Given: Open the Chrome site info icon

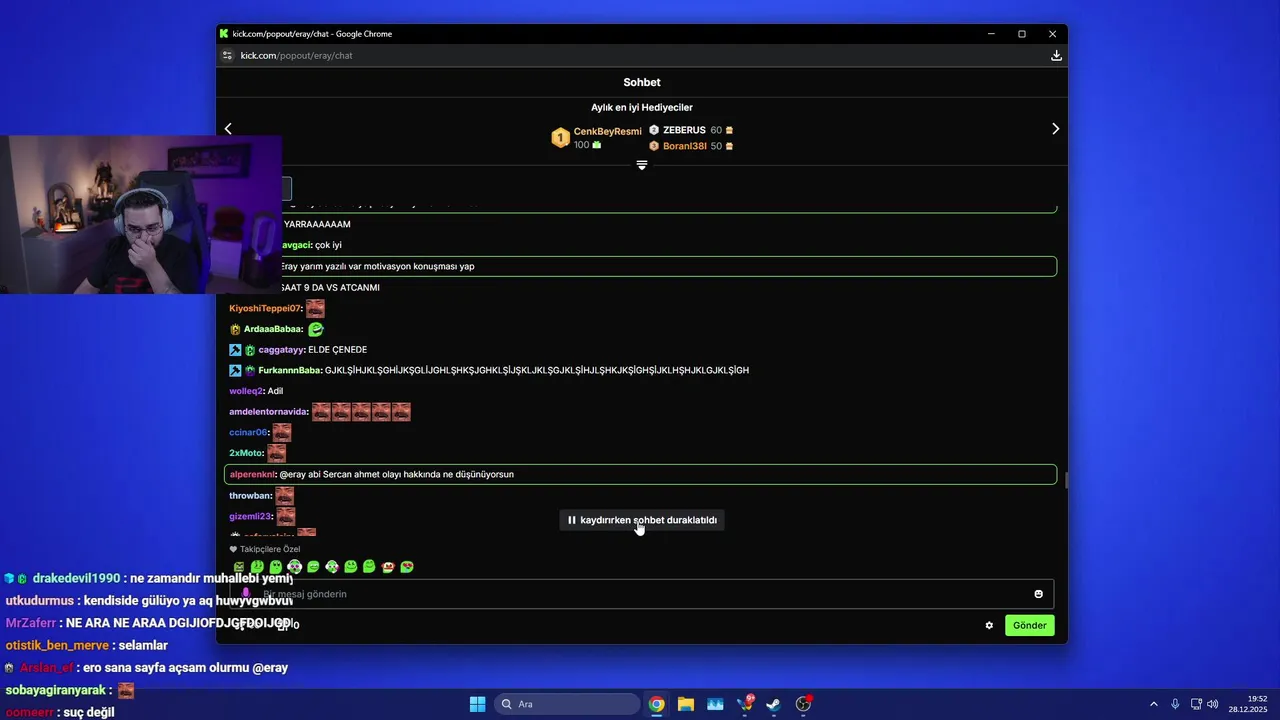Looking at the screenshot, I should 227,56.
